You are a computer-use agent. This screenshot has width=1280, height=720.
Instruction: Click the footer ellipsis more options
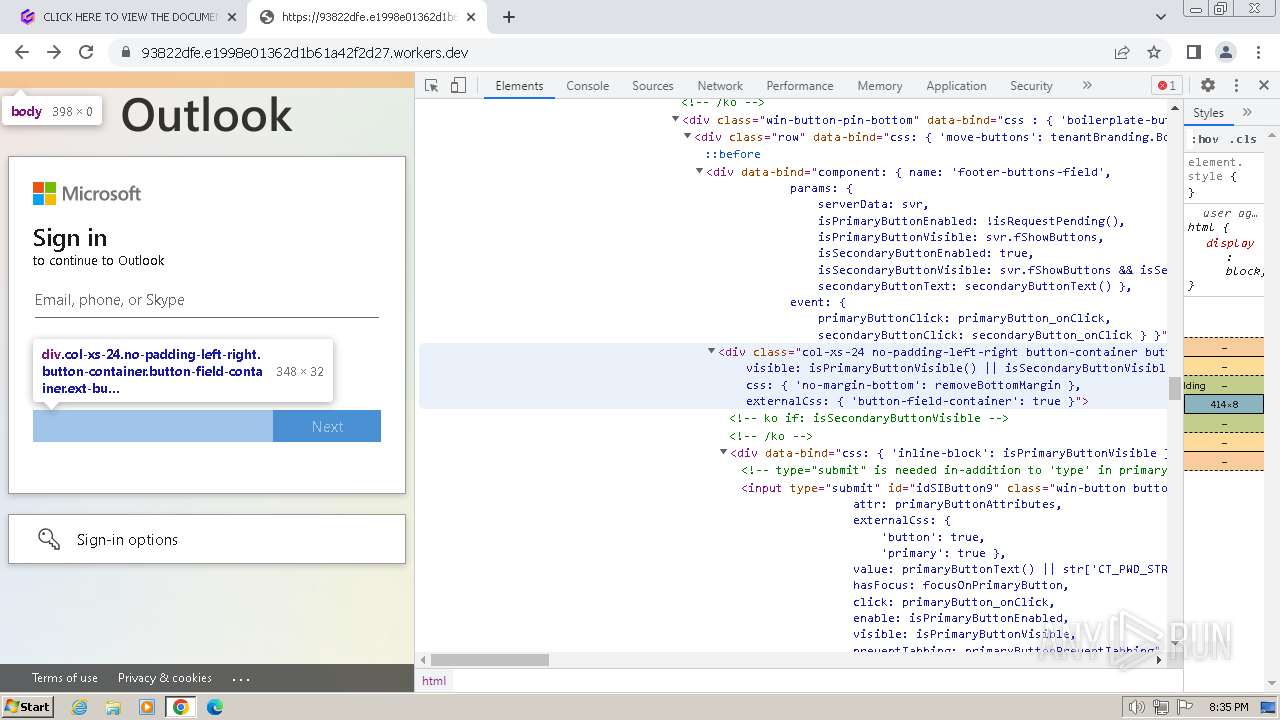(x=241, y=677)
